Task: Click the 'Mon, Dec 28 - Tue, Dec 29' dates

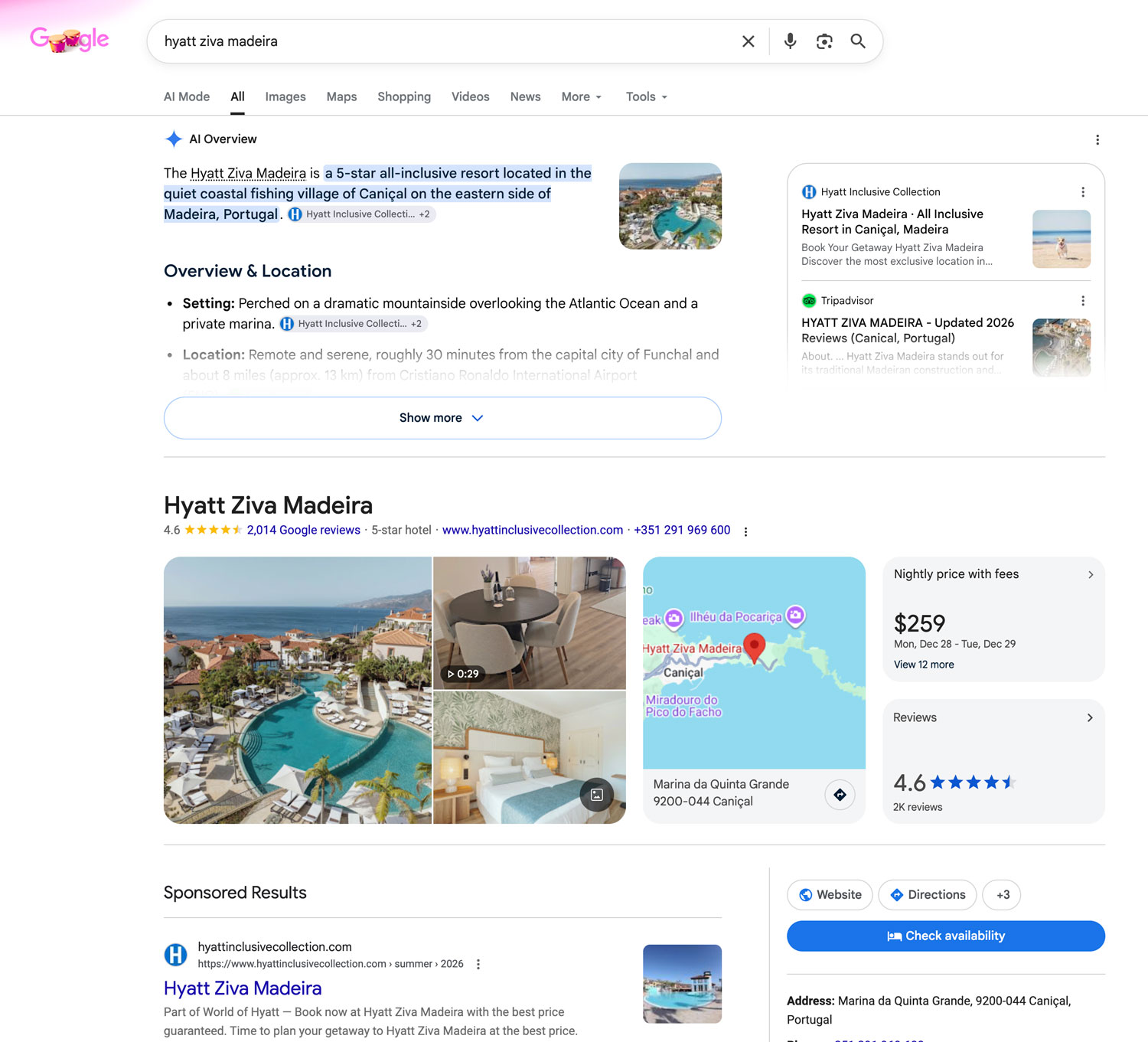Action: (x=954, y=644)
